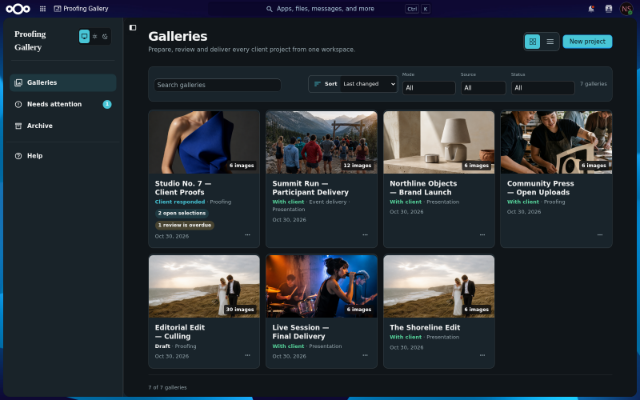This screenshot has height=400, width=640.
Task: Click the Studio No. 7 blue dress thumbnail
Action: point(204,142)
